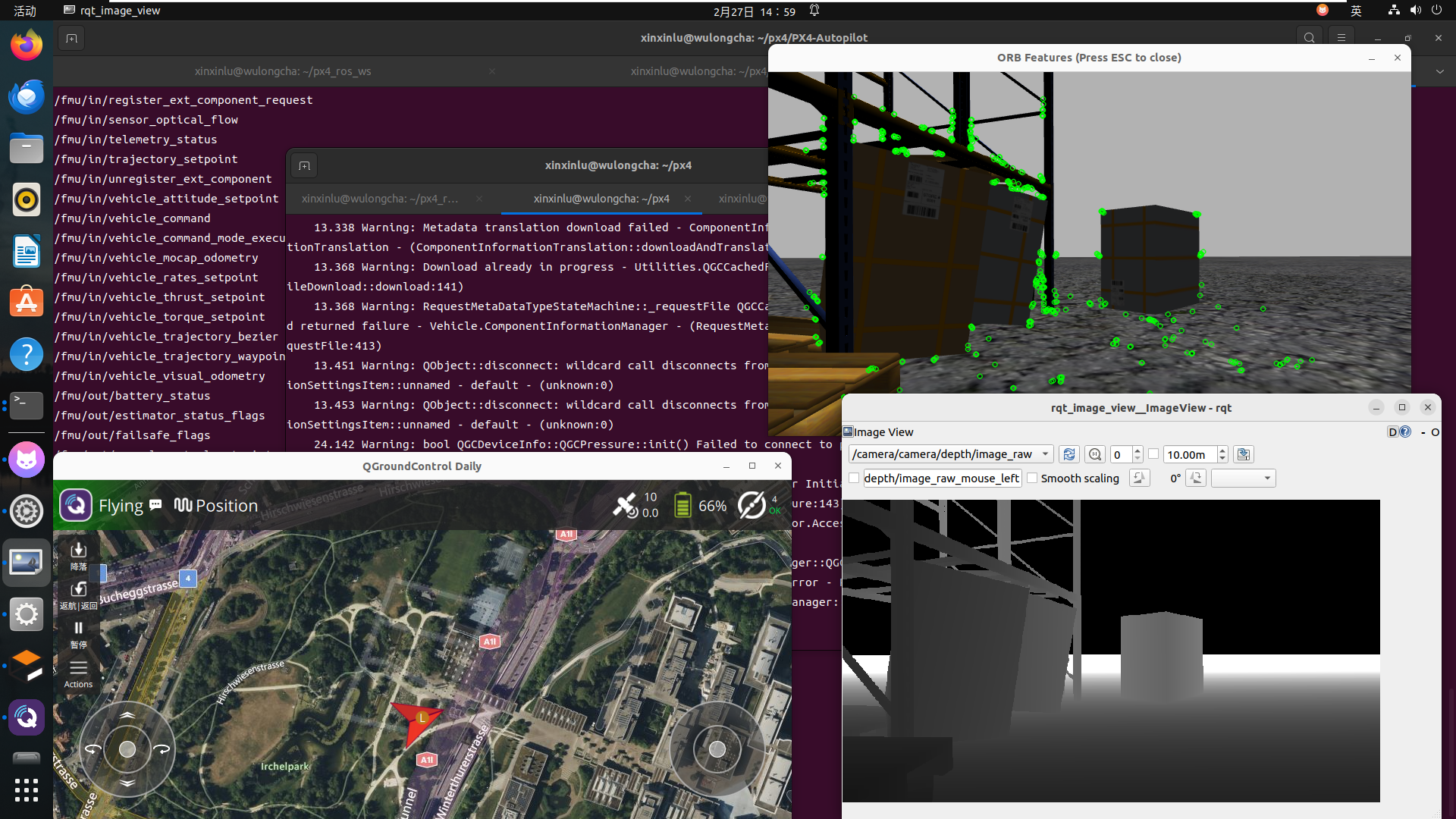Viewport: 1456px width, 819px height.
Task: Open the rqt_image_view app menu in top bar
Action: coord(112,11)
